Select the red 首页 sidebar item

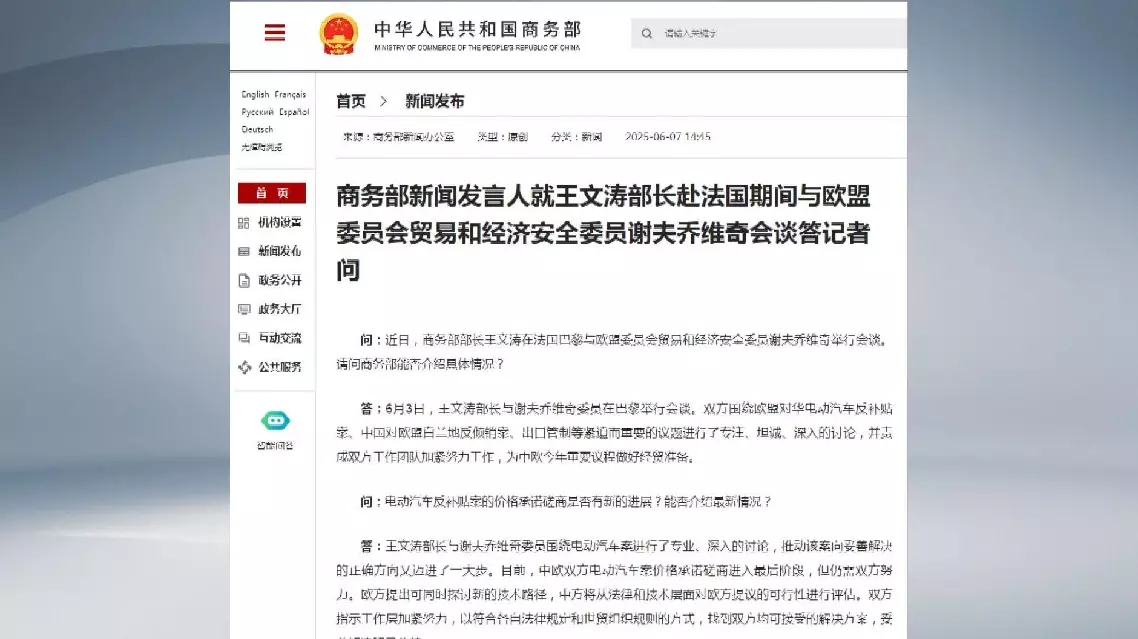pyautogui.click(x=272, y=193)
